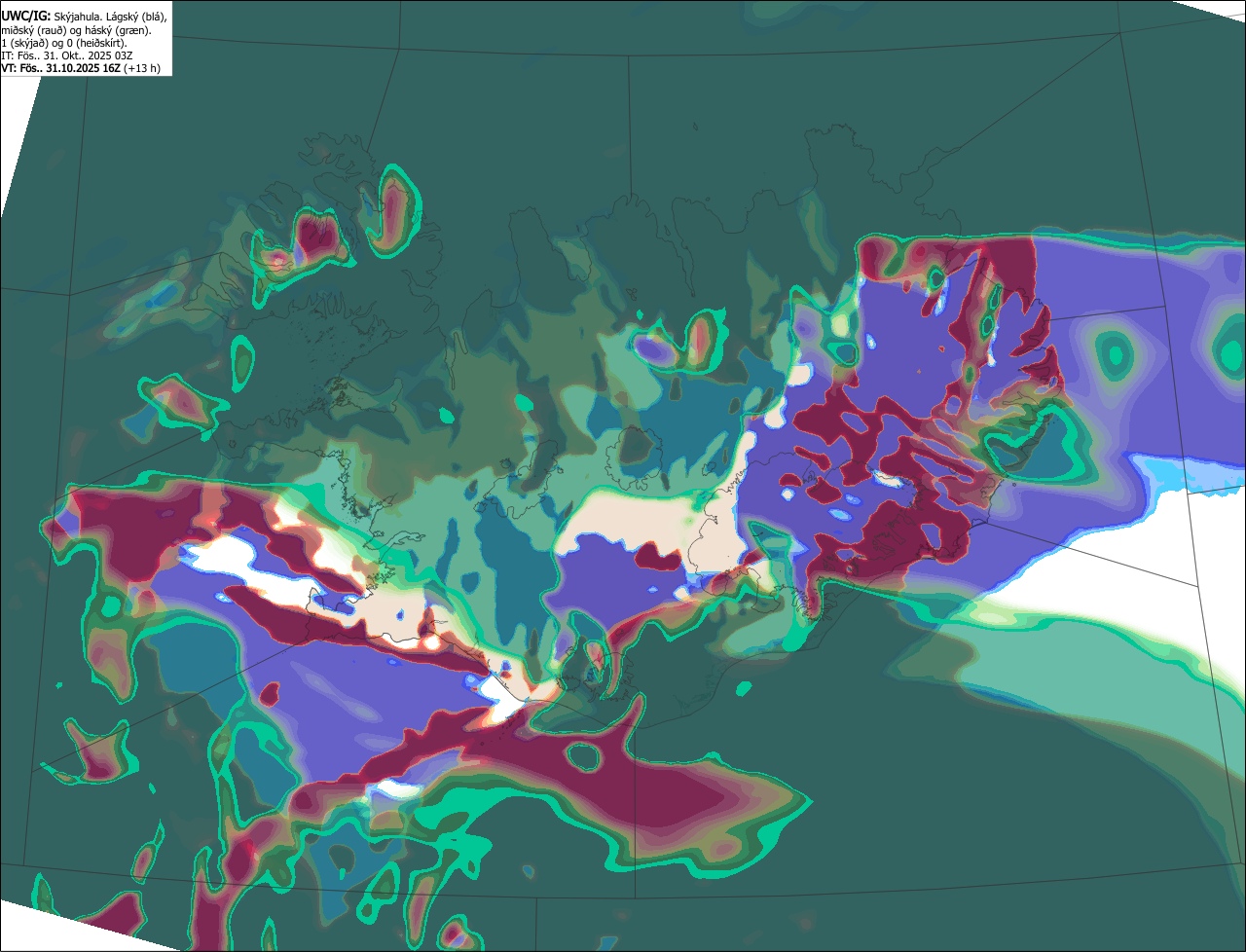Click the bold 'UWC/IG:' label

[26, 17]
